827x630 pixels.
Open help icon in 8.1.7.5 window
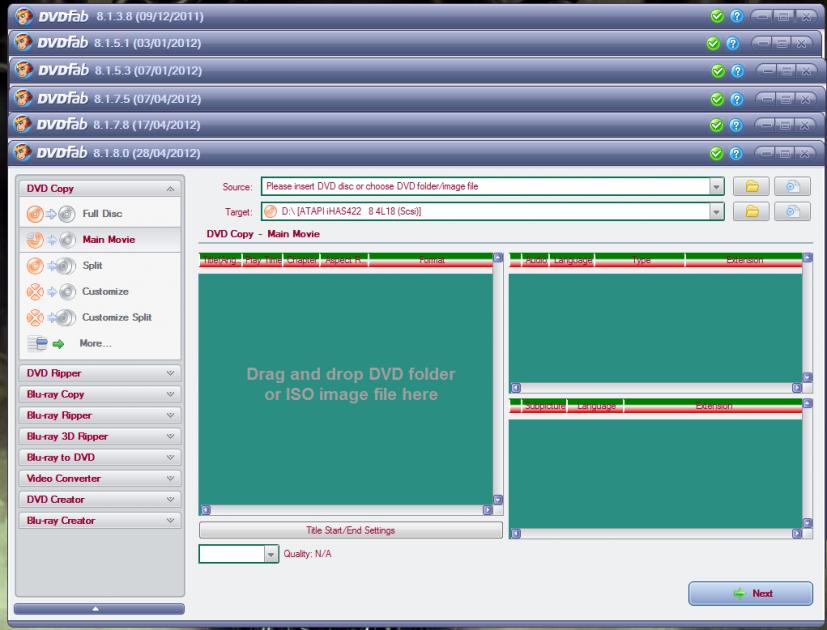pyautogui.click(x=737, y=99)
